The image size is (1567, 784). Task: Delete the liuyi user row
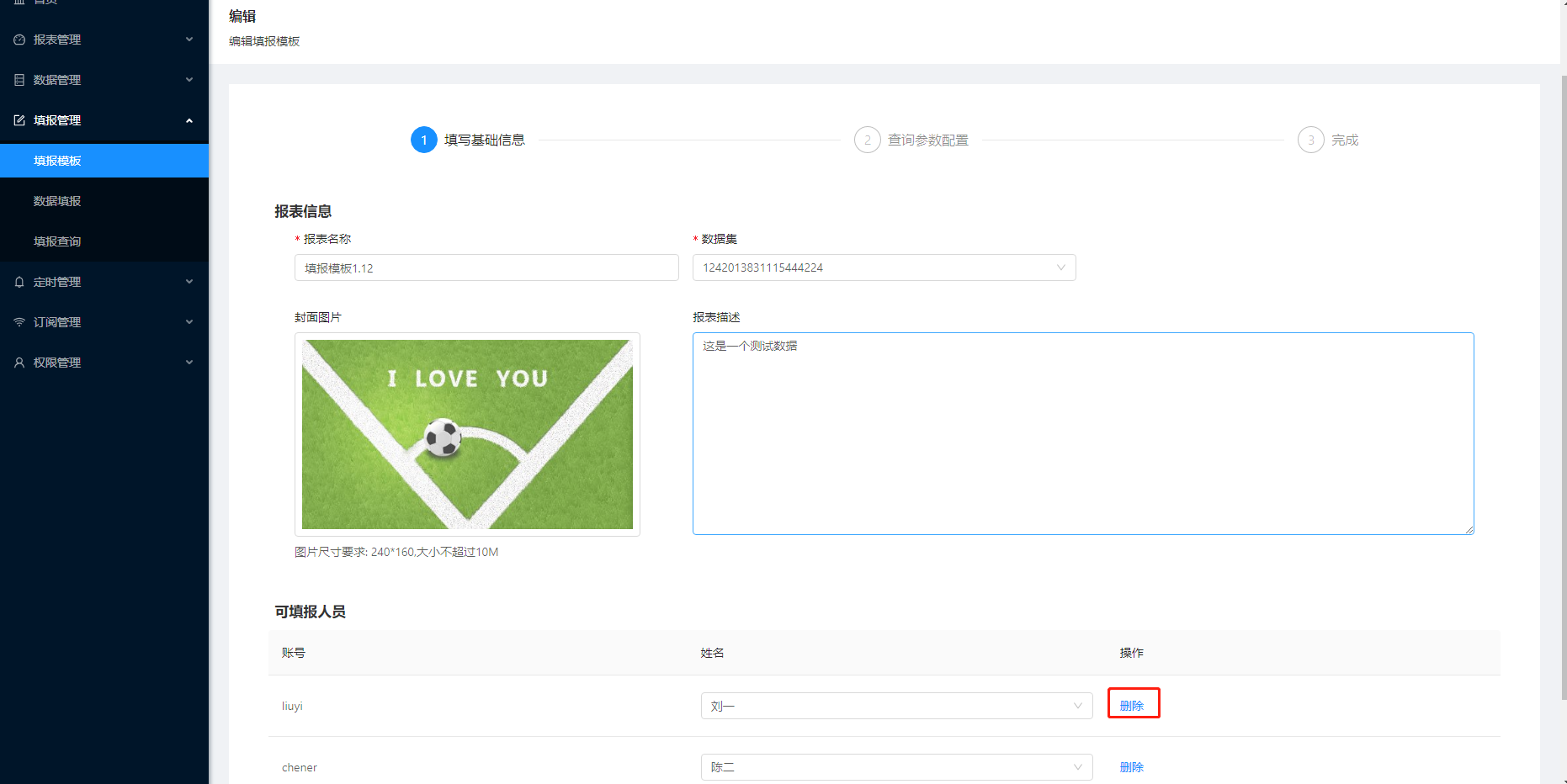pyautogui.click(x=1132, y=706)
